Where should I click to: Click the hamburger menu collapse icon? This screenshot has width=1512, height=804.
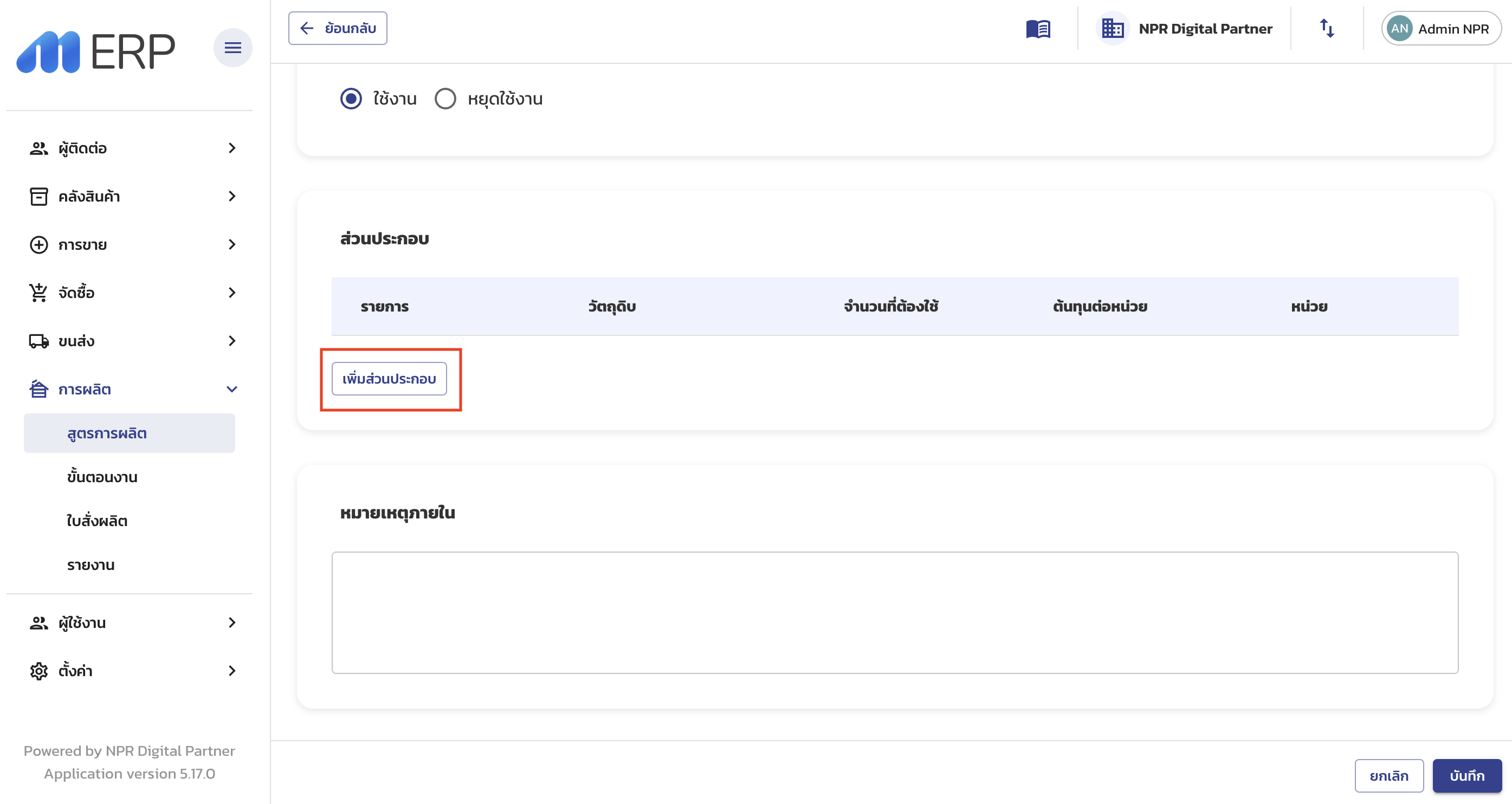pyautogui.click(x=232, y=48)
